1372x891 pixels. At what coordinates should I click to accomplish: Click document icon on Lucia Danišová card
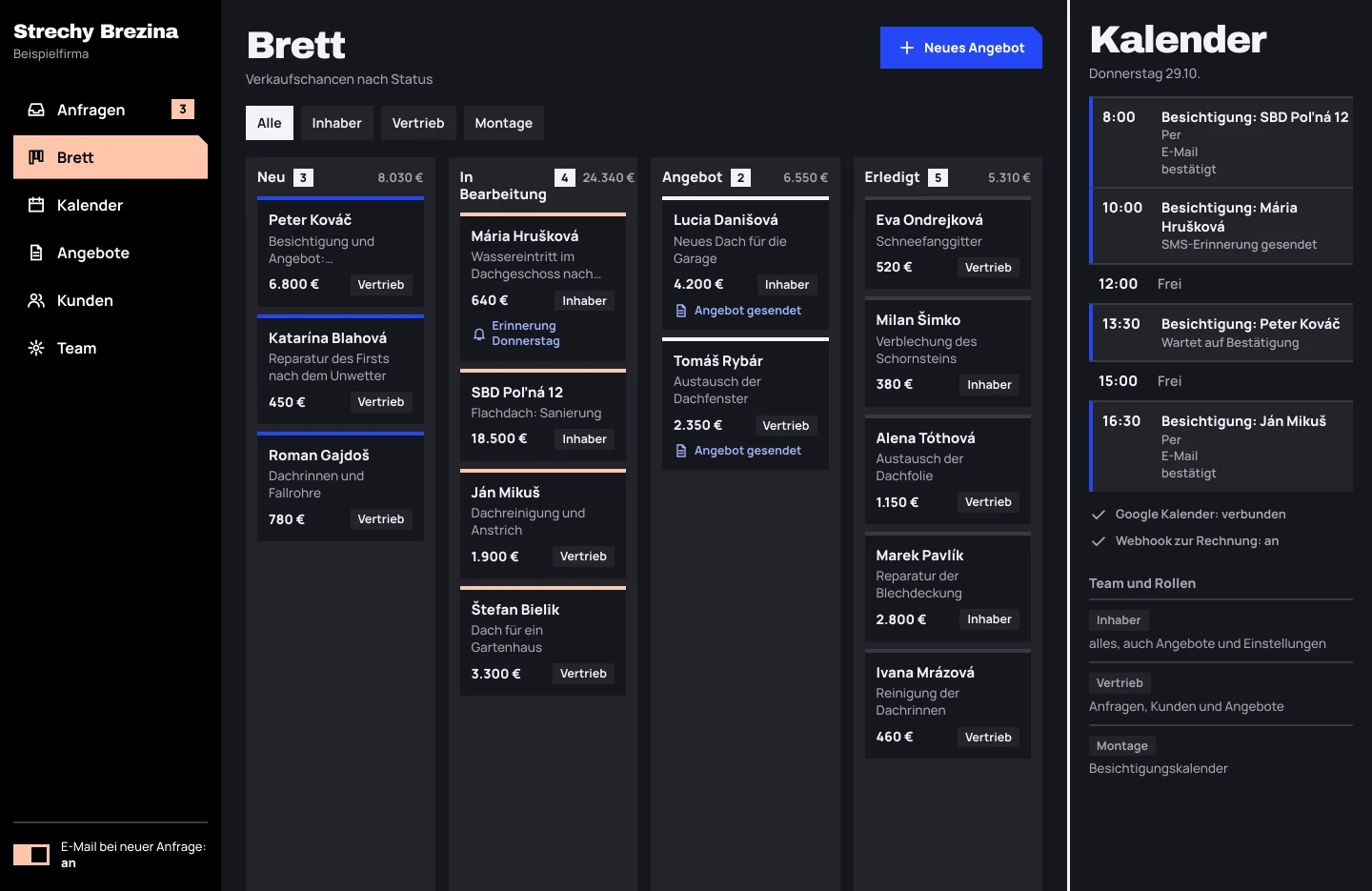(681, 311)
